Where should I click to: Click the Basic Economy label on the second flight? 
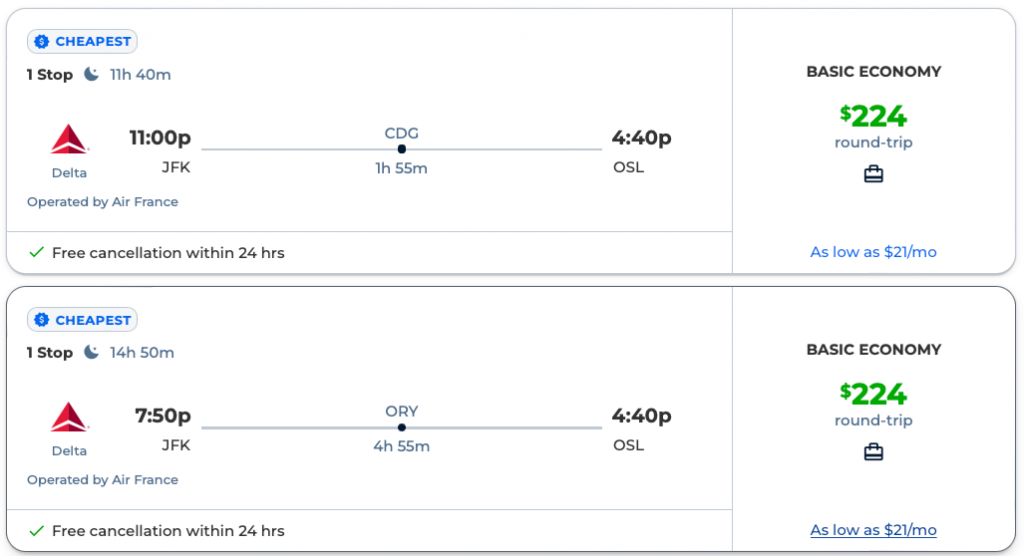[x=873, y=350]
